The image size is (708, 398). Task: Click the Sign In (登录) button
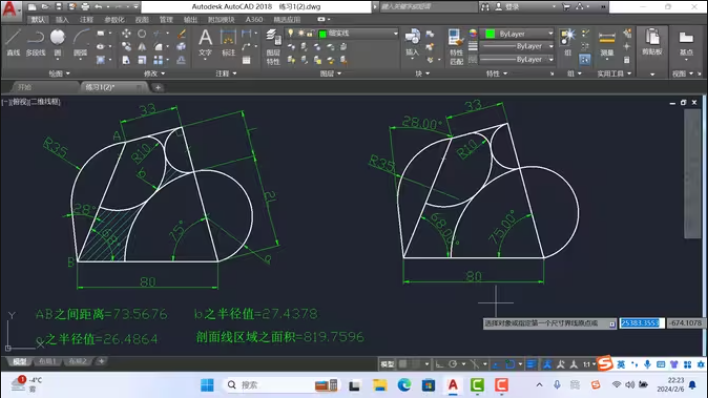pos(508,7)
